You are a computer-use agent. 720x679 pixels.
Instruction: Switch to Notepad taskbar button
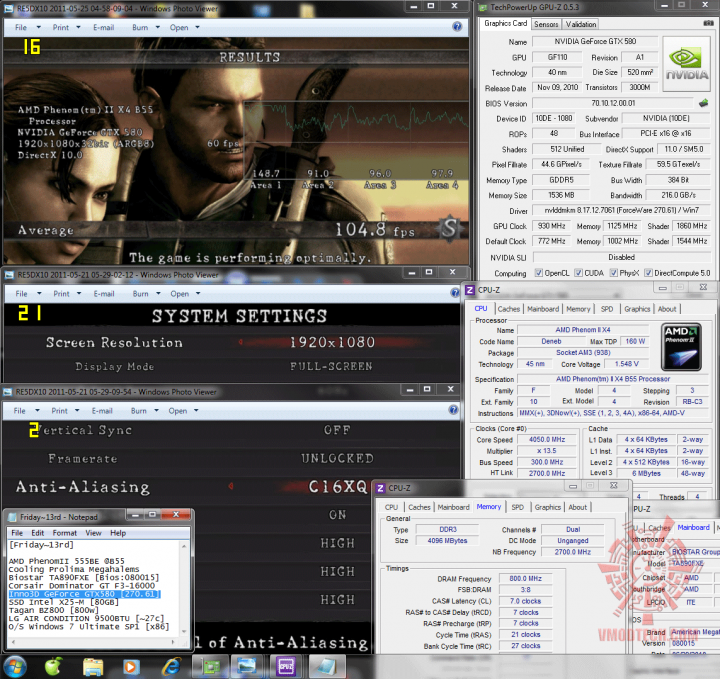click(x=325, y=667)
